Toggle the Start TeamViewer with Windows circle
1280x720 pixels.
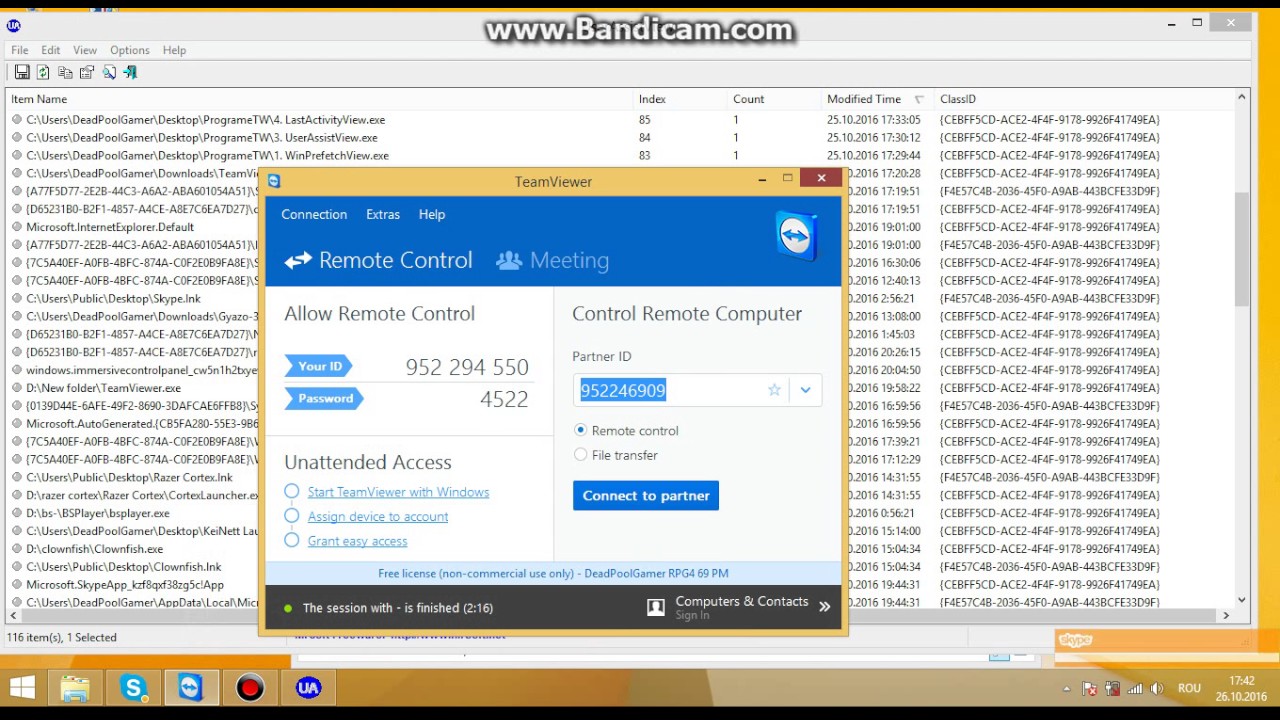(x=291, y=491)
